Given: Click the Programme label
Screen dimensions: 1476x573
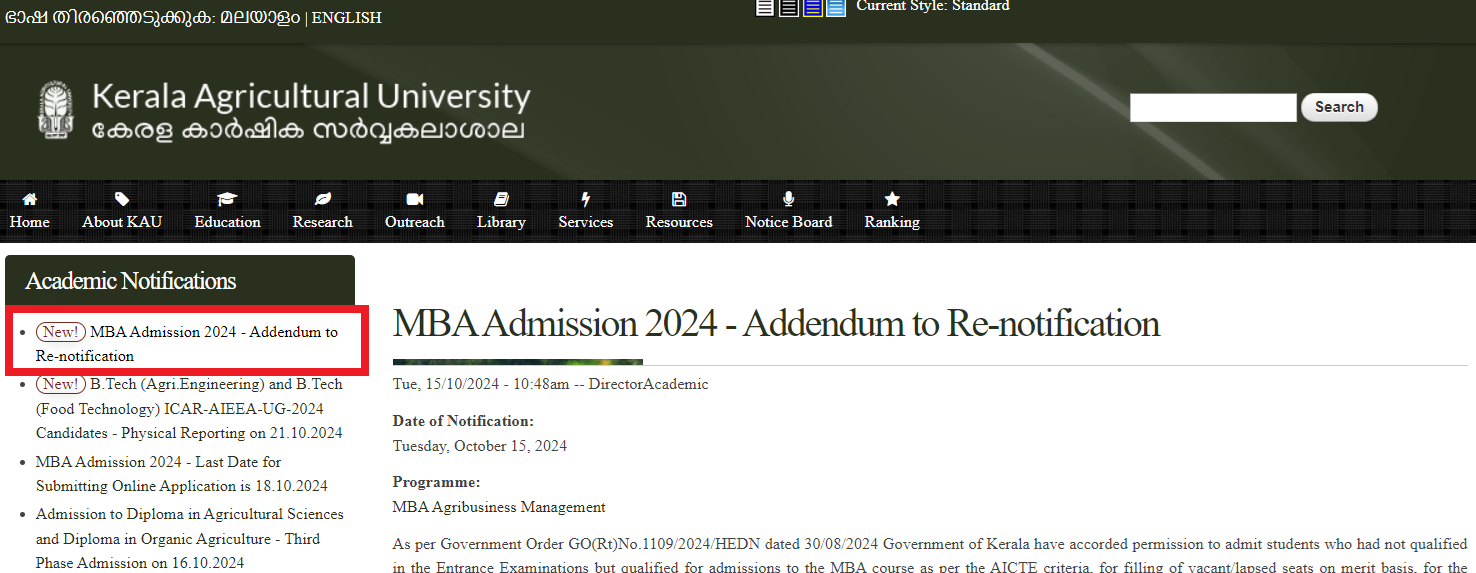Looking at the screenshot, I should [436, 482].
